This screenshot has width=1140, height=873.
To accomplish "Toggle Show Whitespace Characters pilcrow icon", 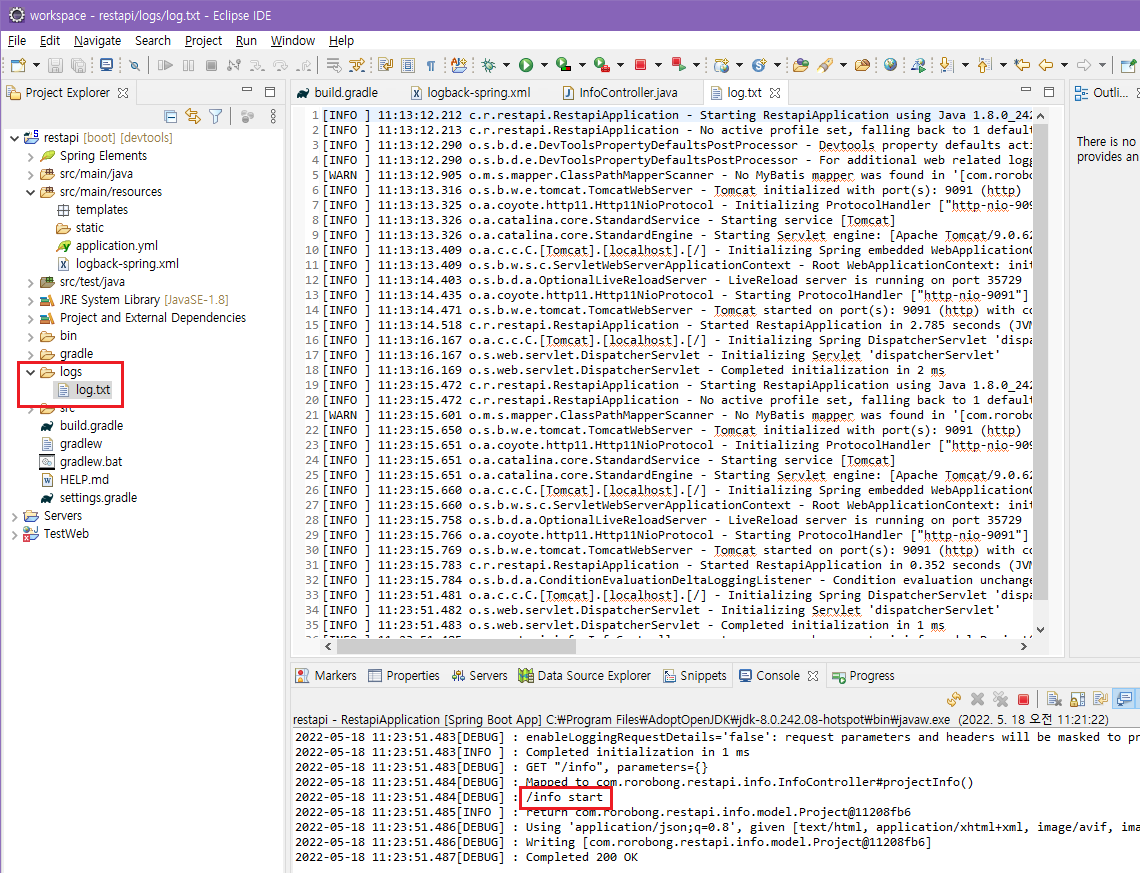I will click(431, 65).
